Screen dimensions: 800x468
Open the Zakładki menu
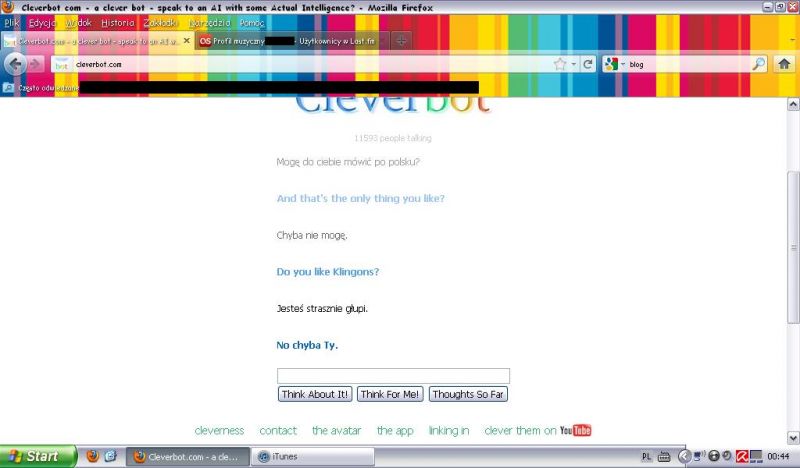click(161, 23)
